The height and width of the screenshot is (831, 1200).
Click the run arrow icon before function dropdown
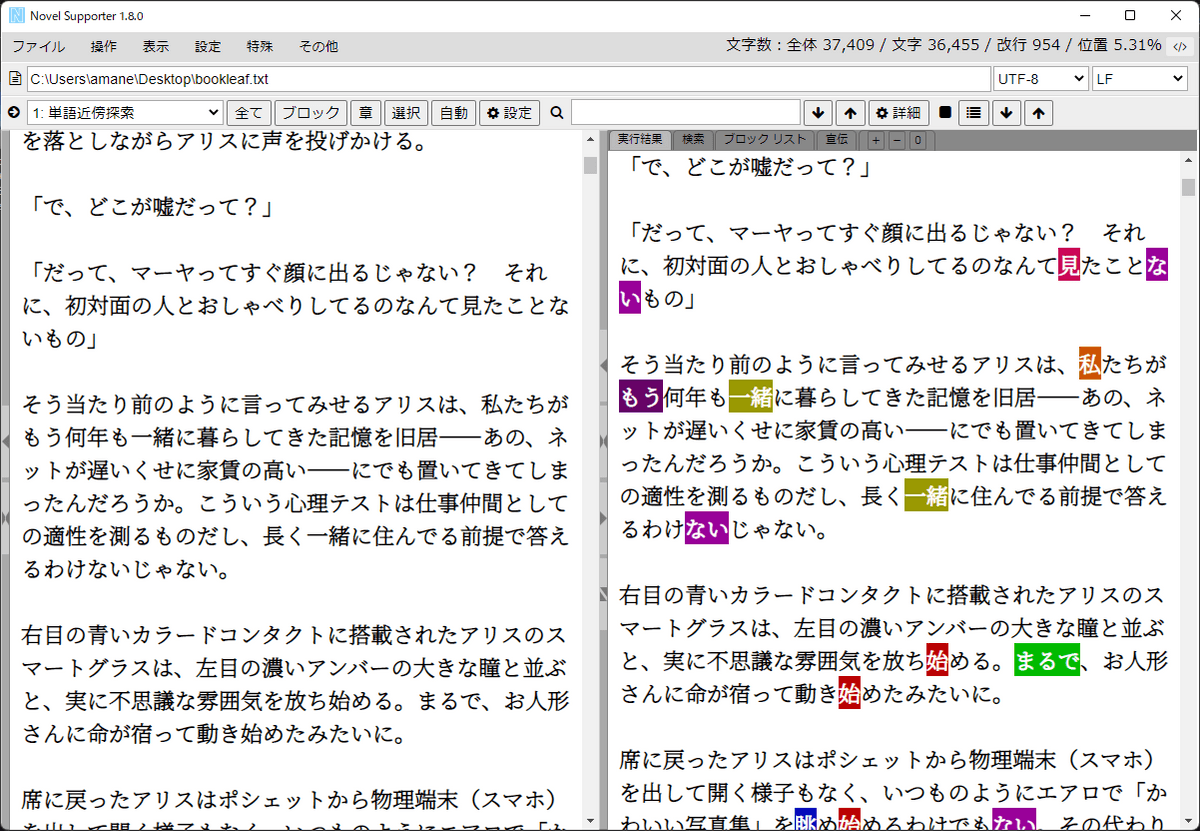coord(14,113)
